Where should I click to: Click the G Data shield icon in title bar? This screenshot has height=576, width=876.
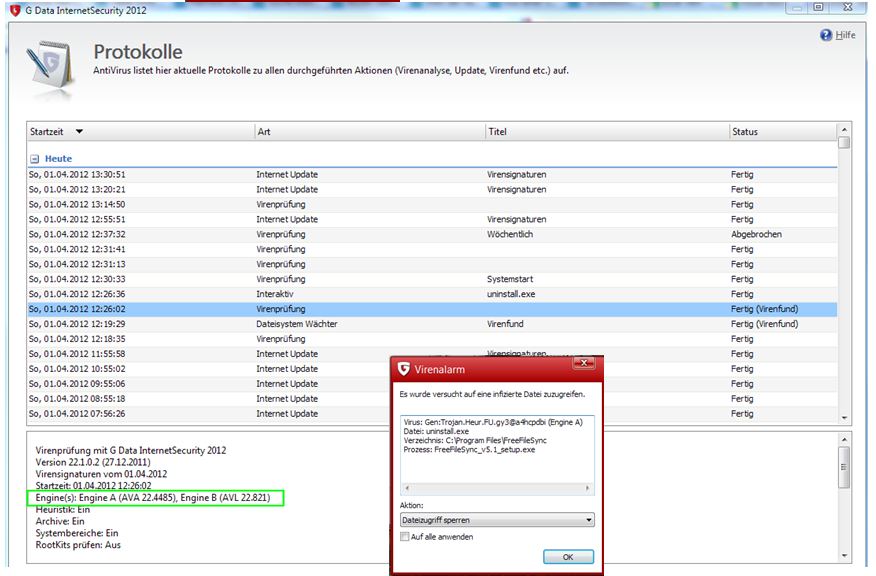[x=15, y=10]
